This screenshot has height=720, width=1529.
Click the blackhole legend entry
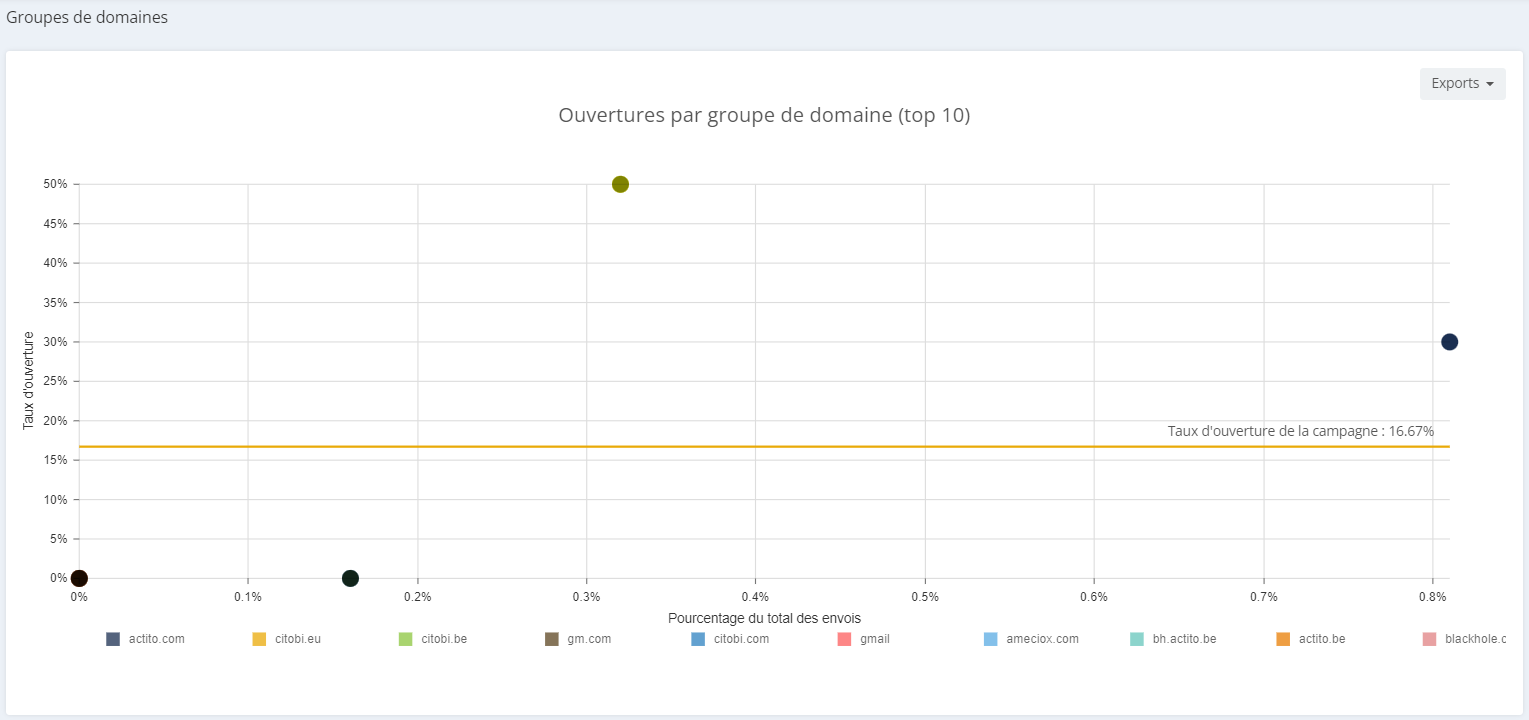[x=1464, y=639]
